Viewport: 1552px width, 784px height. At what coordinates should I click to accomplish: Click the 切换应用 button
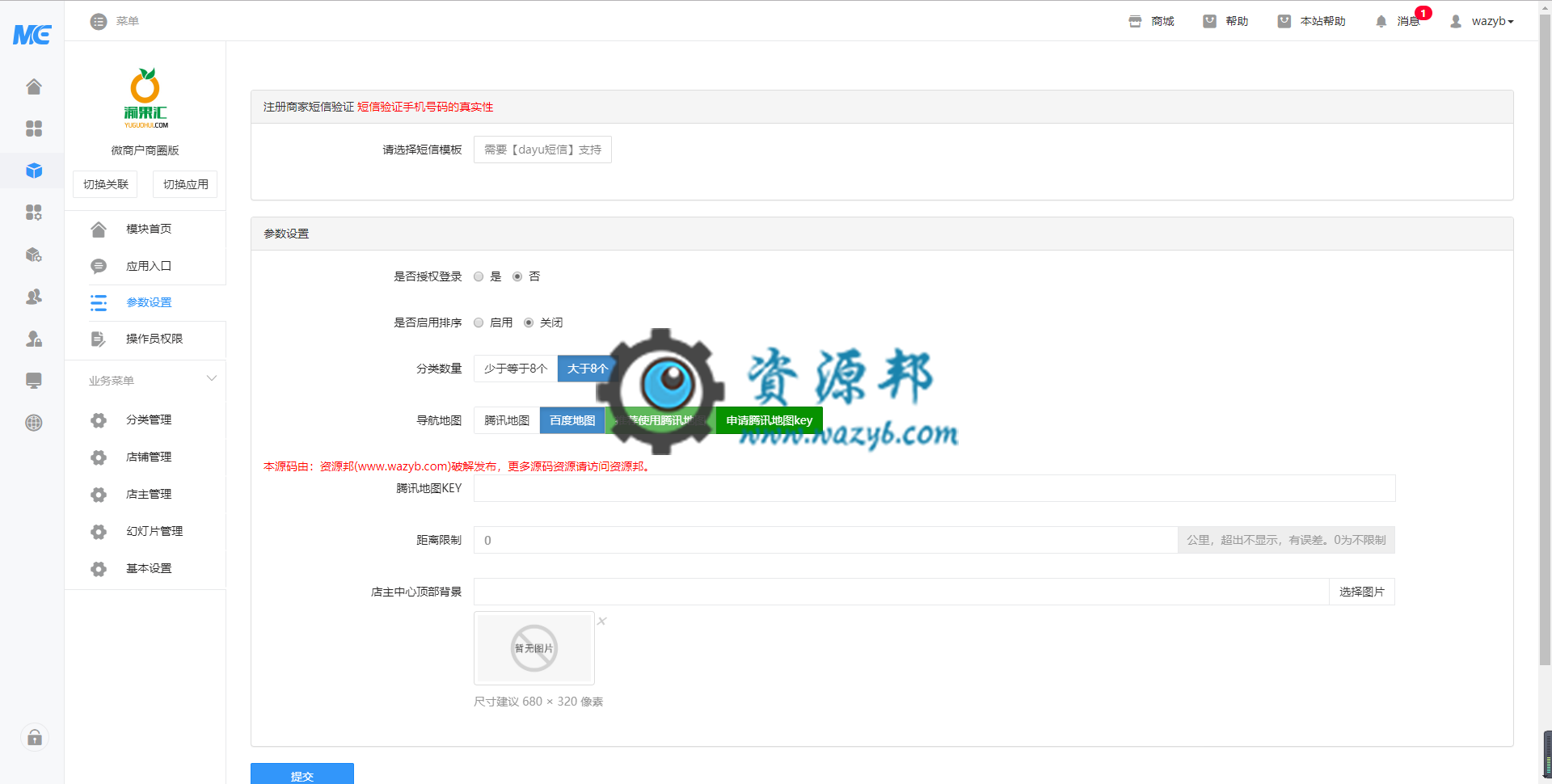(185, 184)
